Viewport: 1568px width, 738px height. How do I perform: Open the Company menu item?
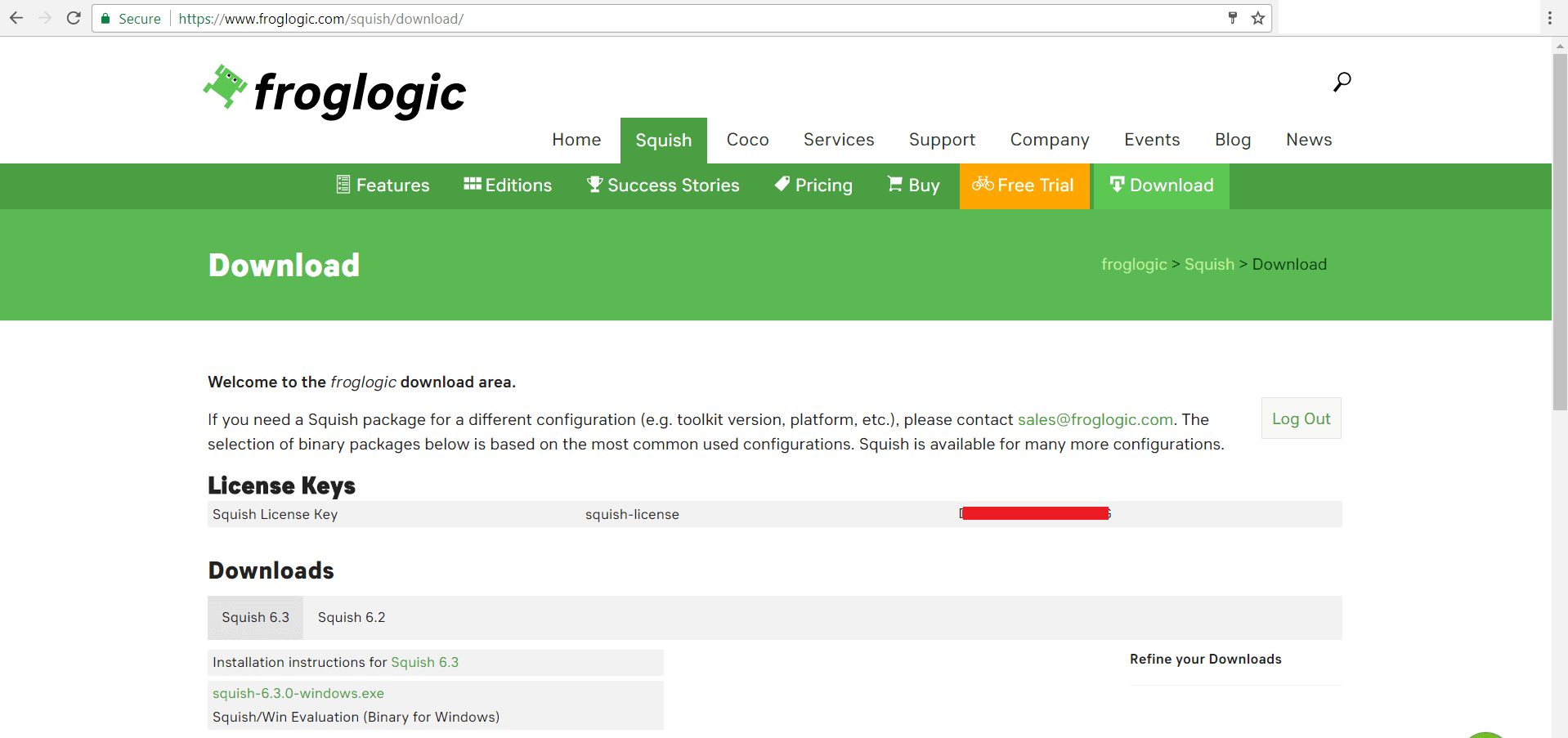pos(1050,140)
